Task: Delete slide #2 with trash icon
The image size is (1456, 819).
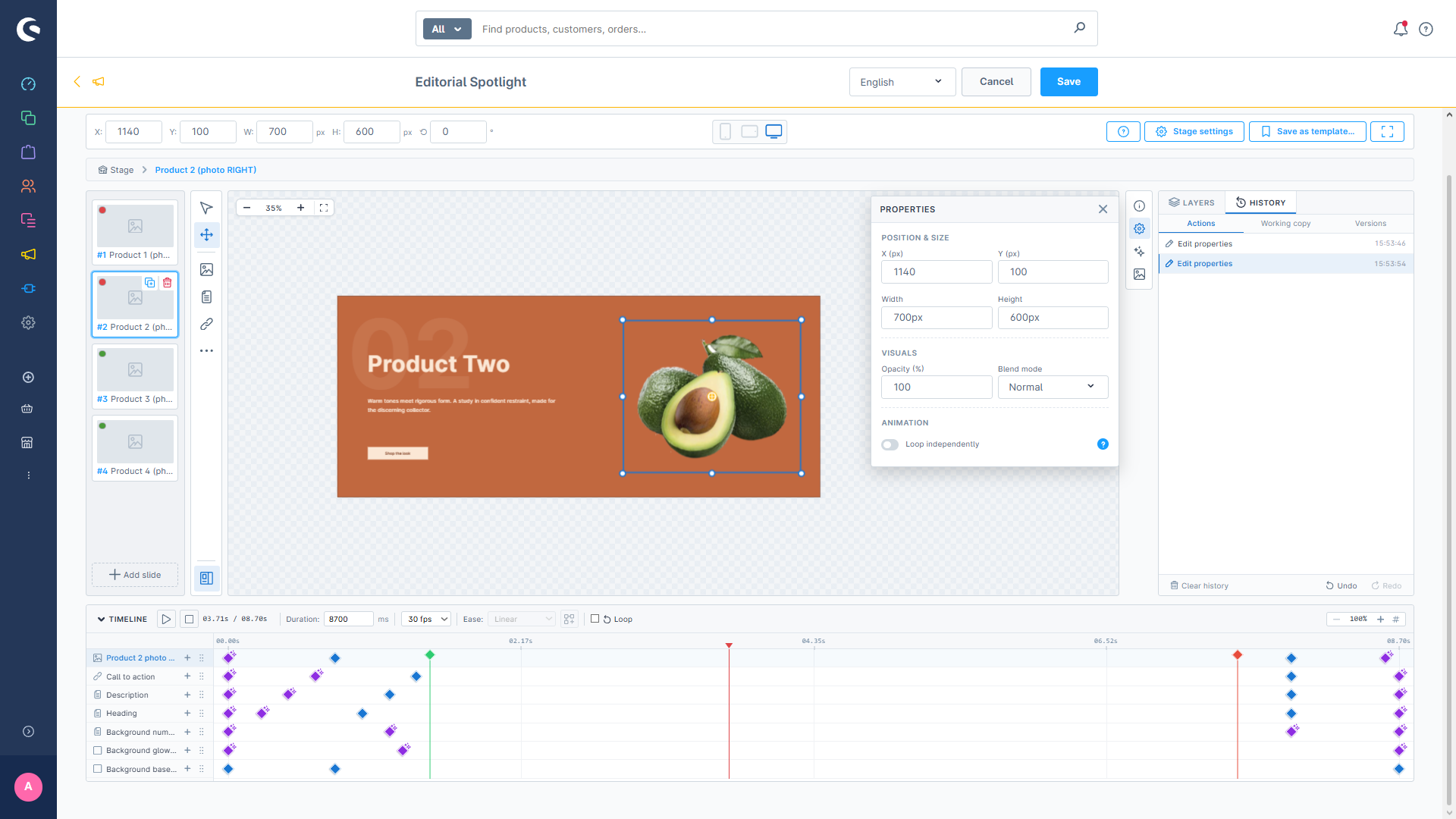Action: (x=168, y=282)
